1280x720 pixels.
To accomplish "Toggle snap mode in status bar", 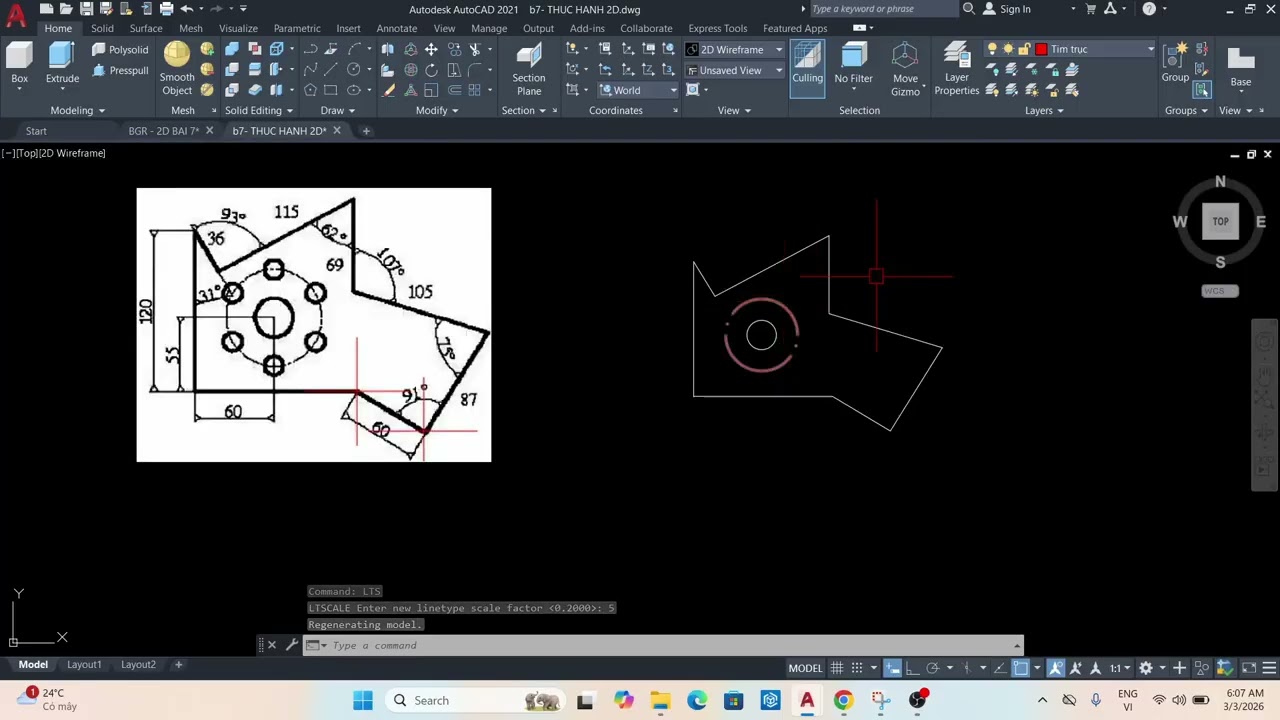I will (x=857, y=668).
